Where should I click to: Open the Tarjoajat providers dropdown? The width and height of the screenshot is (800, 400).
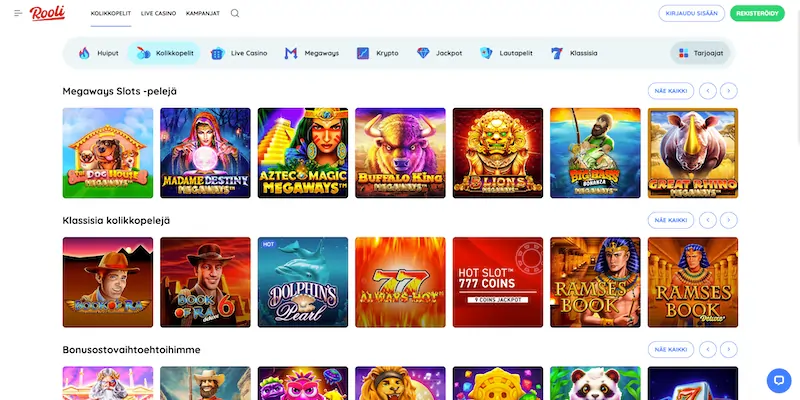click(701, 53)
